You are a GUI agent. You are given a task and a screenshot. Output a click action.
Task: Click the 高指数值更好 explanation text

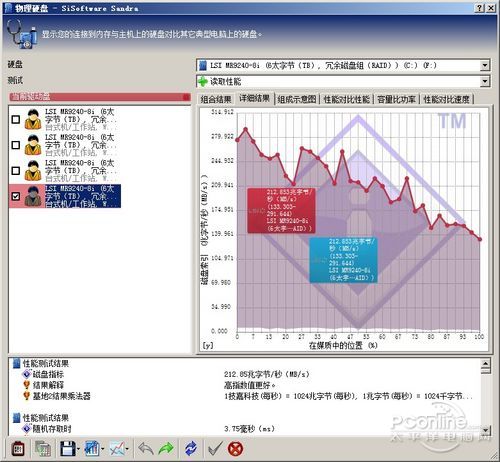point(249,385)
